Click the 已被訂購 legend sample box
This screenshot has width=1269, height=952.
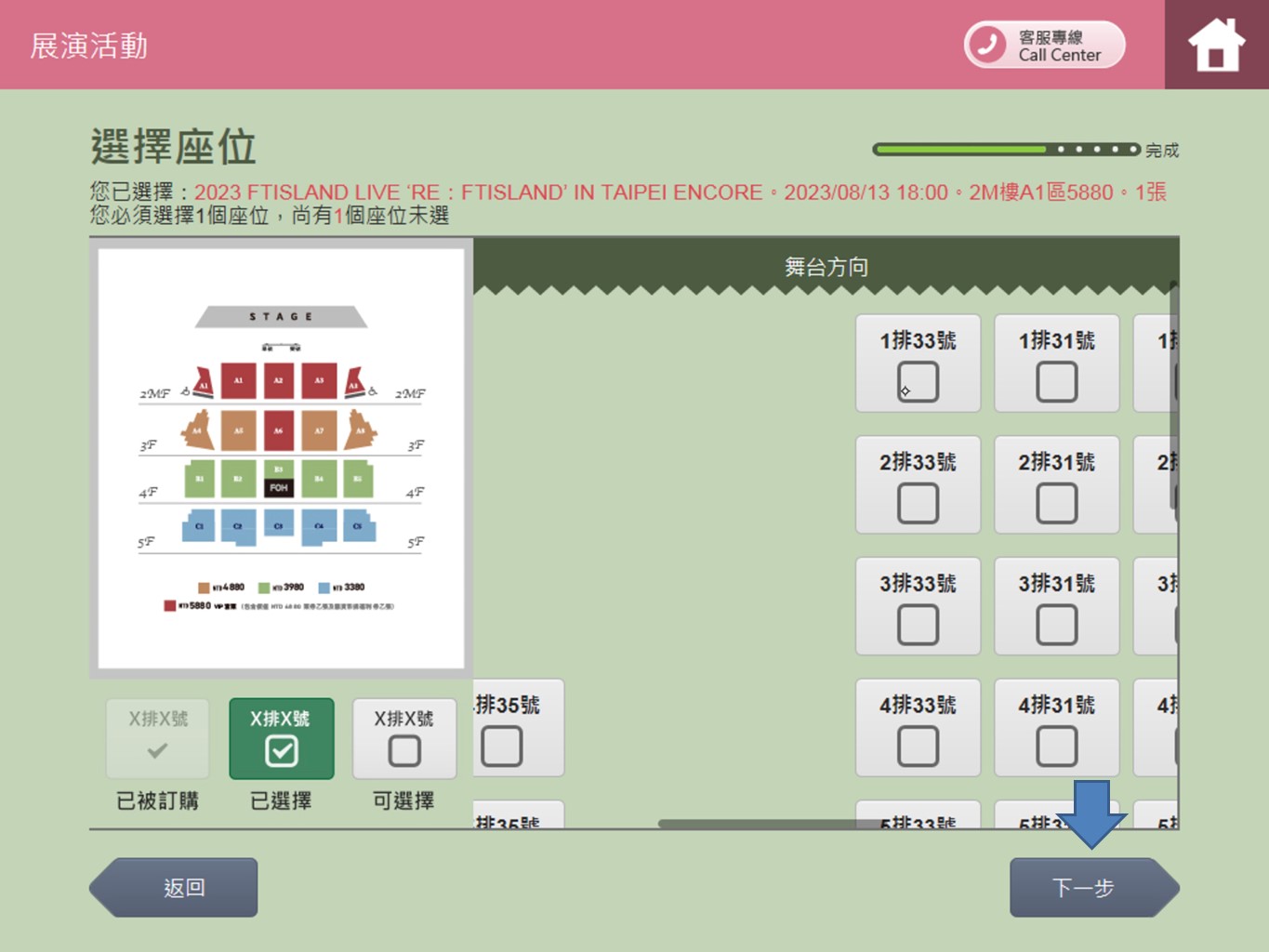158,738
